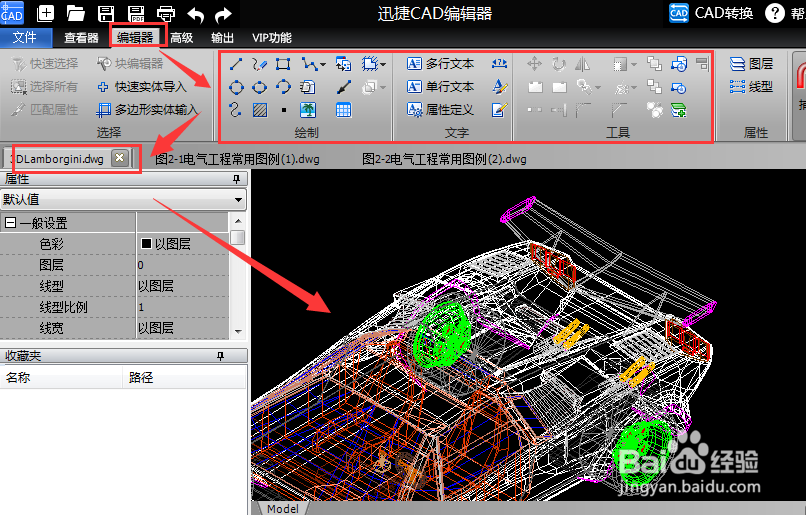
Task: Redo the last action
Action: 223,14
